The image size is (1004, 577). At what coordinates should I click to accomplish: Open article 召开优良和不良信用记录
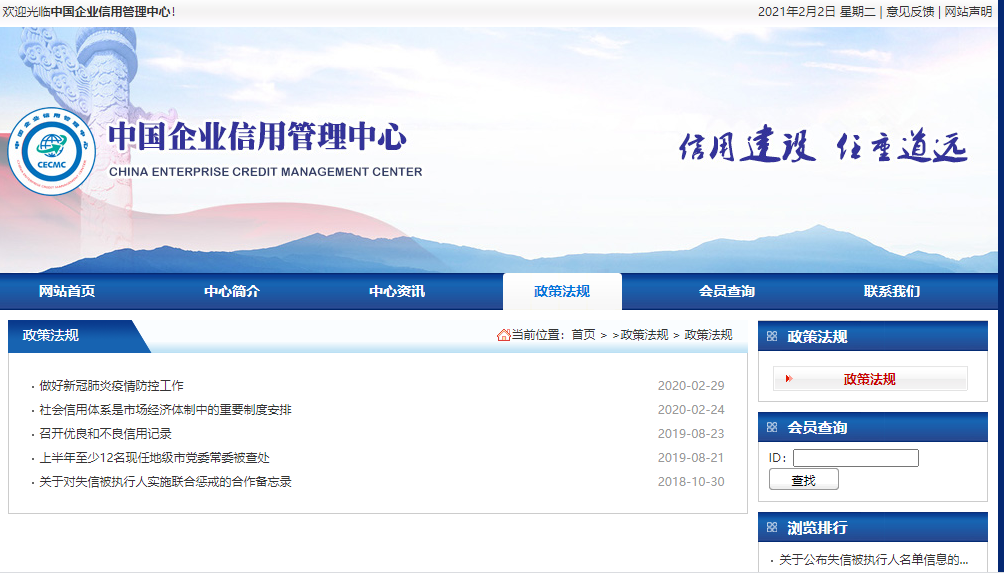pos(106,434)
